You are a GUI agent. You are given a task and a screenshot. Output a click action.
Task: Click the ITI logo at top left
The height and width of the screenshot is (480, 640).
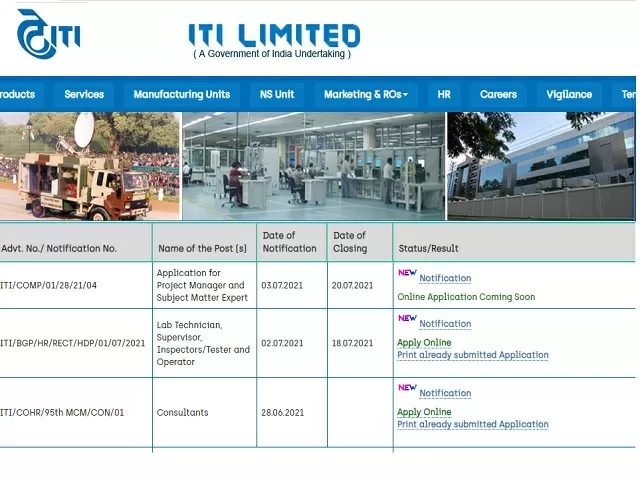coord(47,34)
